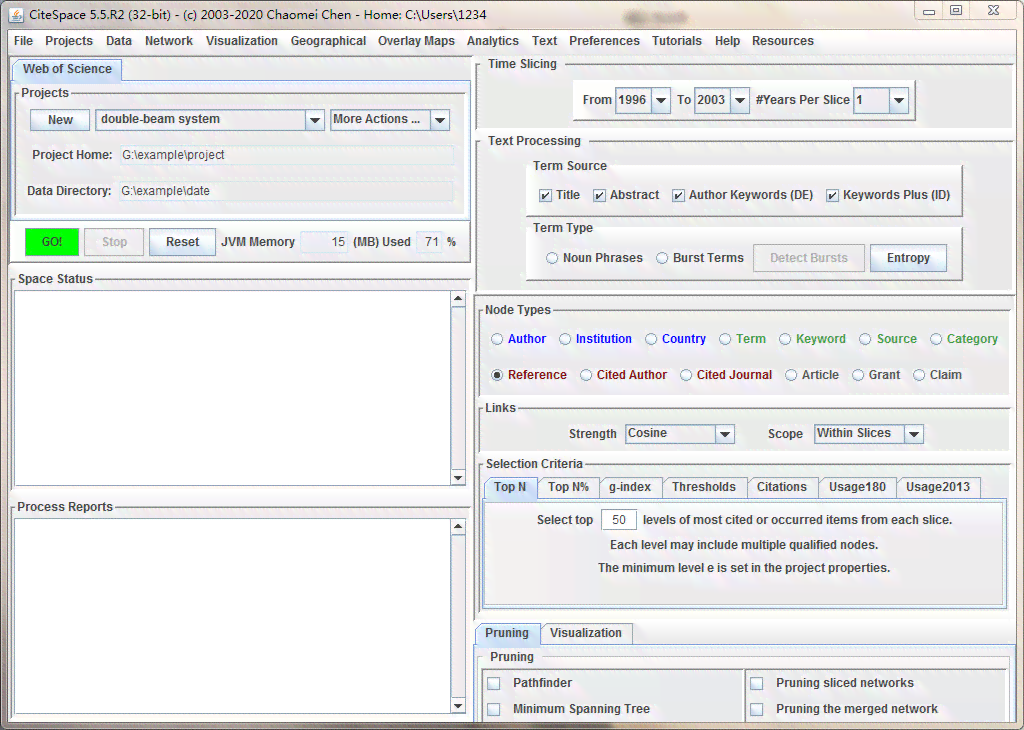Open the Projects menu

(x=69, y=40)
